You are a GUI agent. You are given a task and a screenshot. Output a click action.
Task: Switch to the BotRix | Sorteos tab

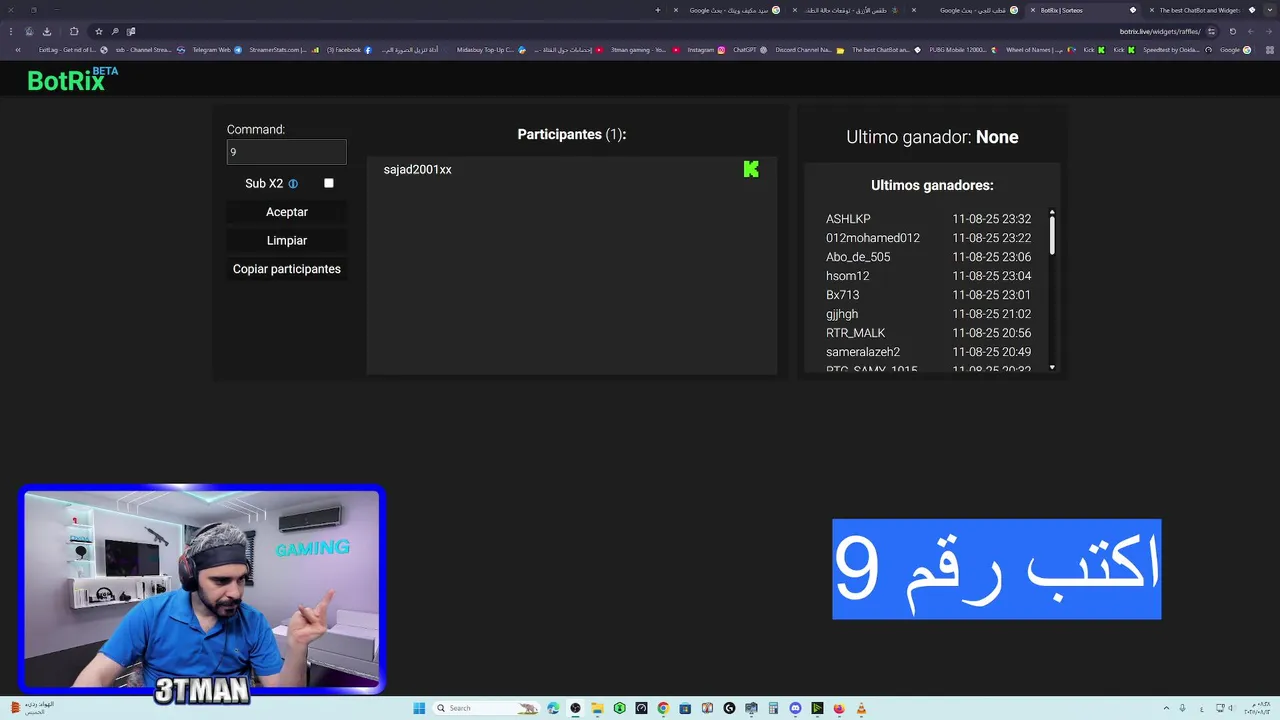pos(1084,10)
